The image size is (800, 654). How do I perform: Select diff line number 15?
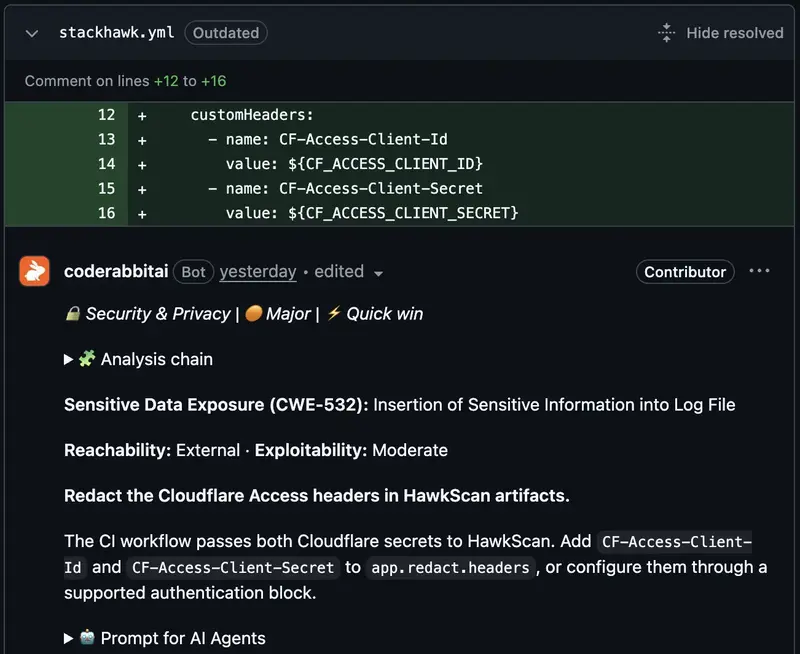click(x=106, y=188)
